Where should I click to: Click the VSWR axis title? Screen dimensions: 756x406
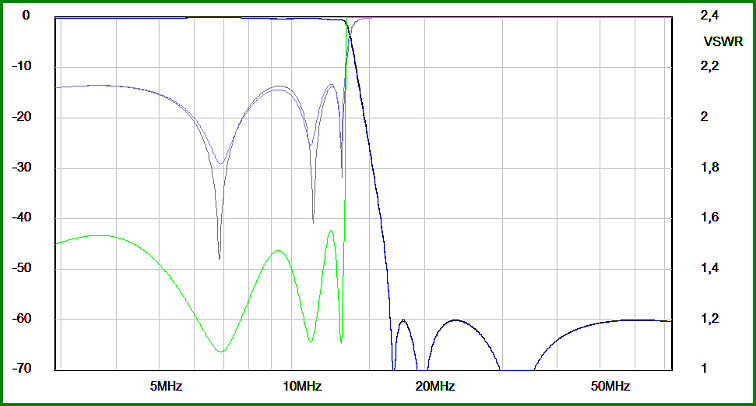723,42
